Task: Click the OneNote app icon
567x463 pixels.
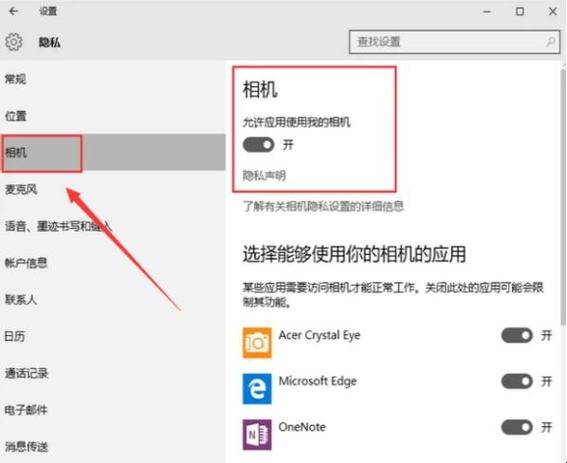Action: pos(257,434)
